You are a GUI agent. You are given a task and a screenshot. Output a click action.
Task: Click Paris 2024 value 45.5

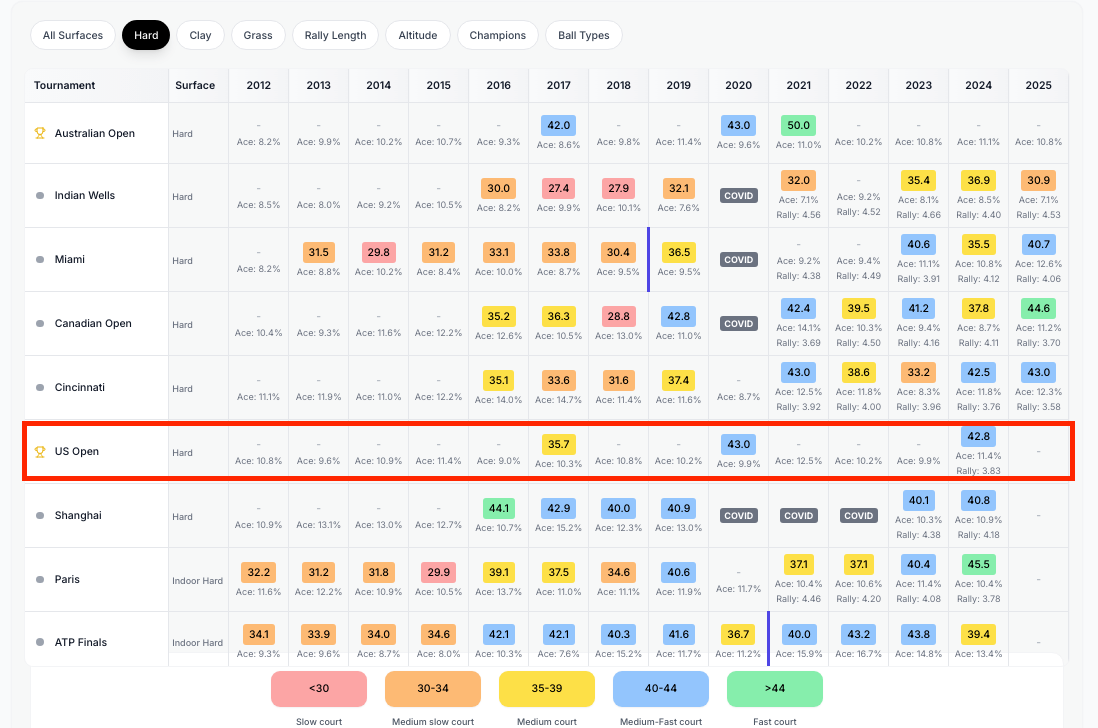tap(978, 564)
